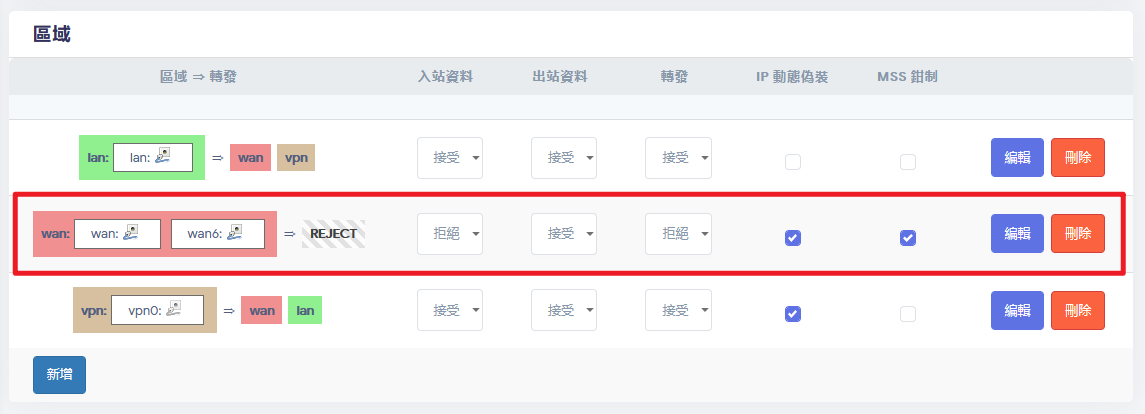
Task: Click the 刪除 button for vpn zone
Action: (x=1078, y=310)
